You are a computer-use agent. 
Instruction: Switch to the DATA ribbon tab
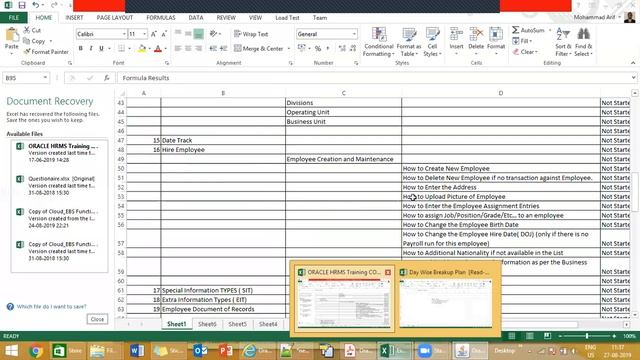tap(196, 18)
